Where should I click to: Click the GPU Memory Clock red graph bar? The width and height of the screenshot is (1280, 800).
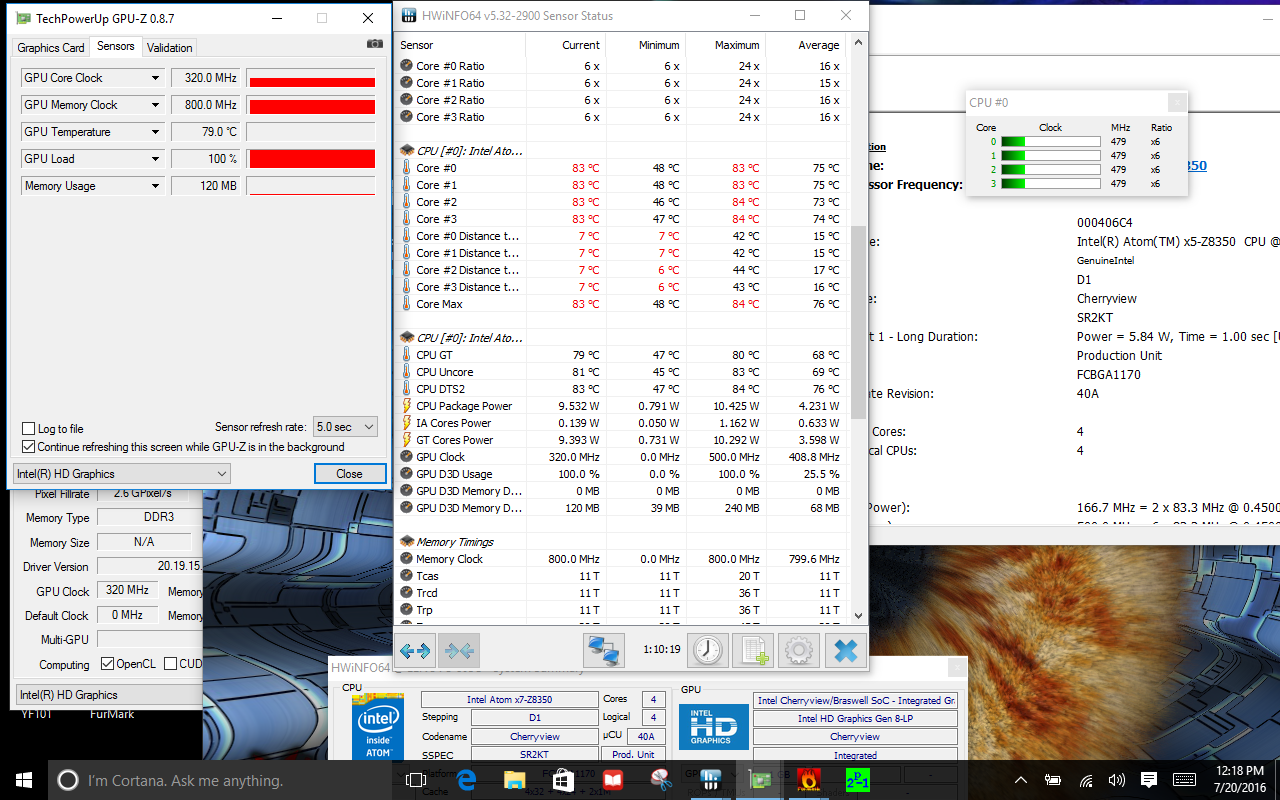coord(312,107)
